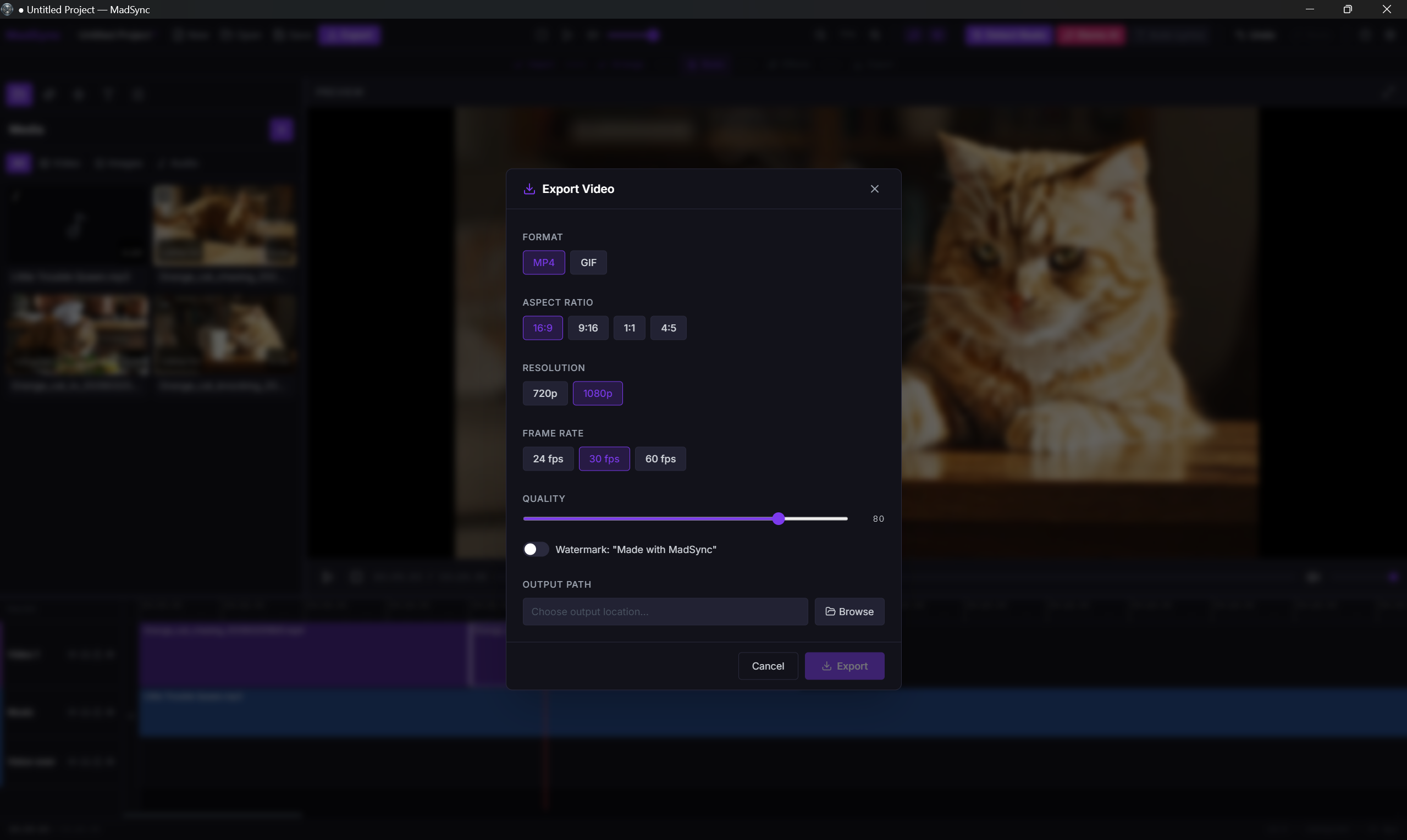The width and height of the screenshot is (1407, 840).
Task: Choose the 60 fps frame rate
Action: pyautogui.click(x=660, y=458)
